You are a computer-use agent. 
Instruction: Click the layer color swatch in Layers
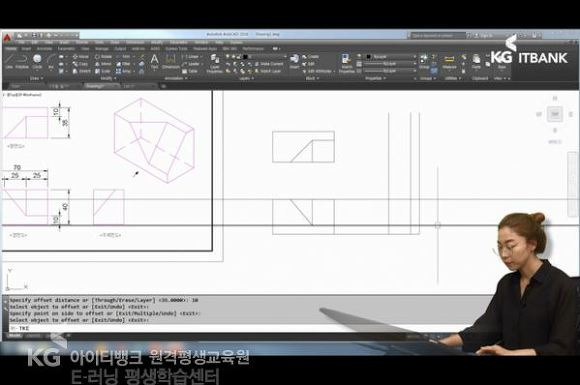point(245,57)
